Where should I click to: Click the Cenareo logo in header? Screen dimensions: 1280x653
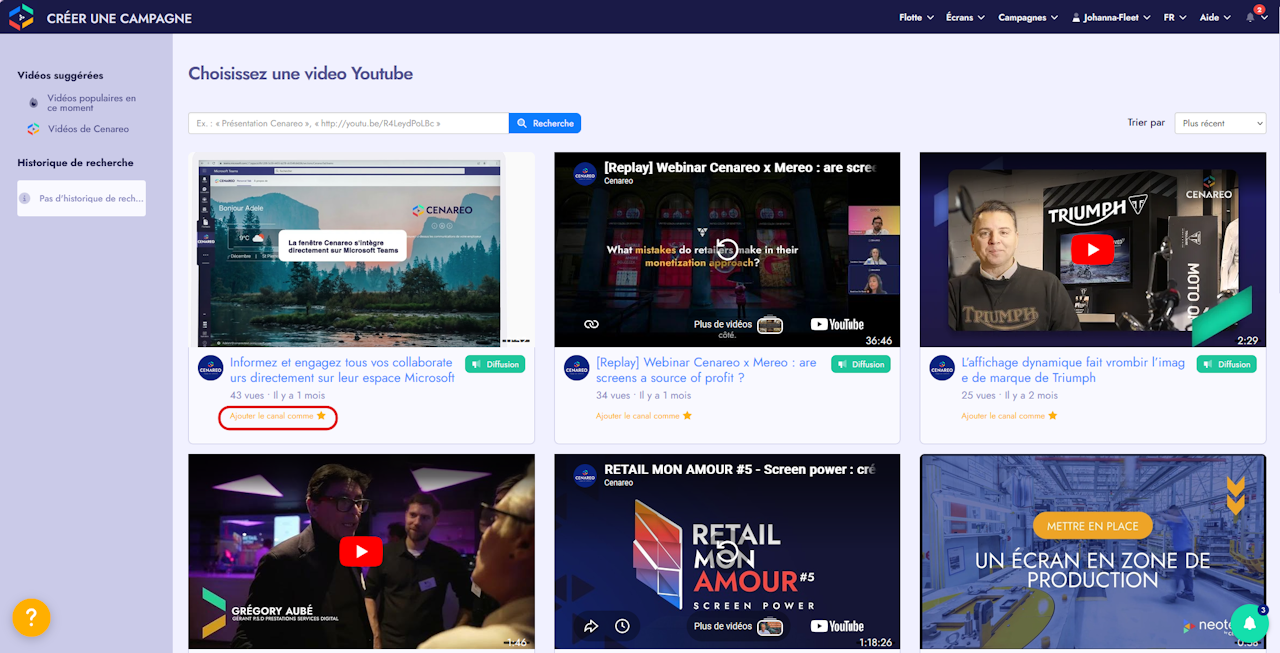coord(21,17)
